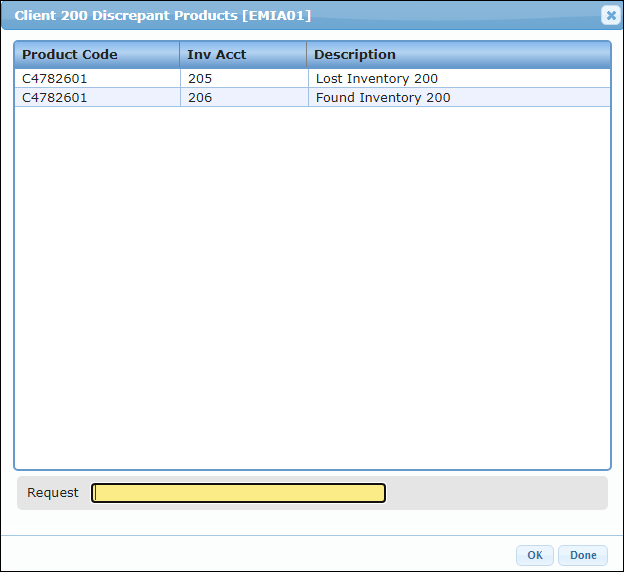Focus the yellow Request input field
Screen dimensions: 624x572
click(238, 493)
